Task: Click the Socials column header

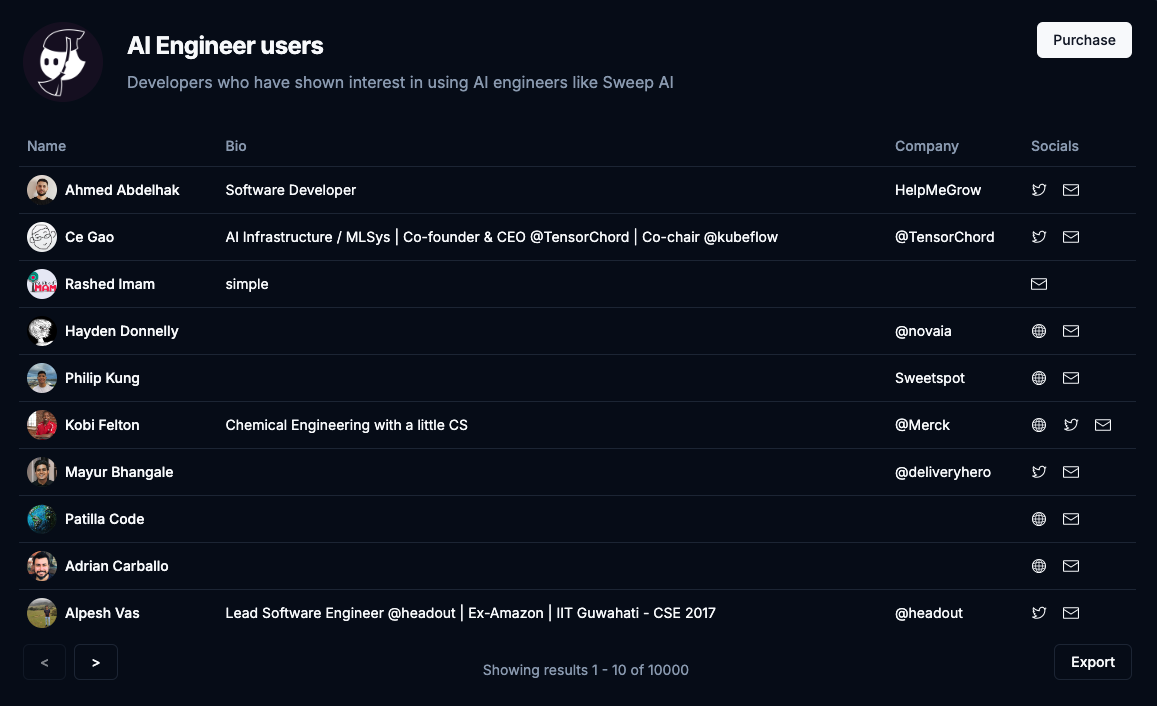Action: (x=1054, y=146)
